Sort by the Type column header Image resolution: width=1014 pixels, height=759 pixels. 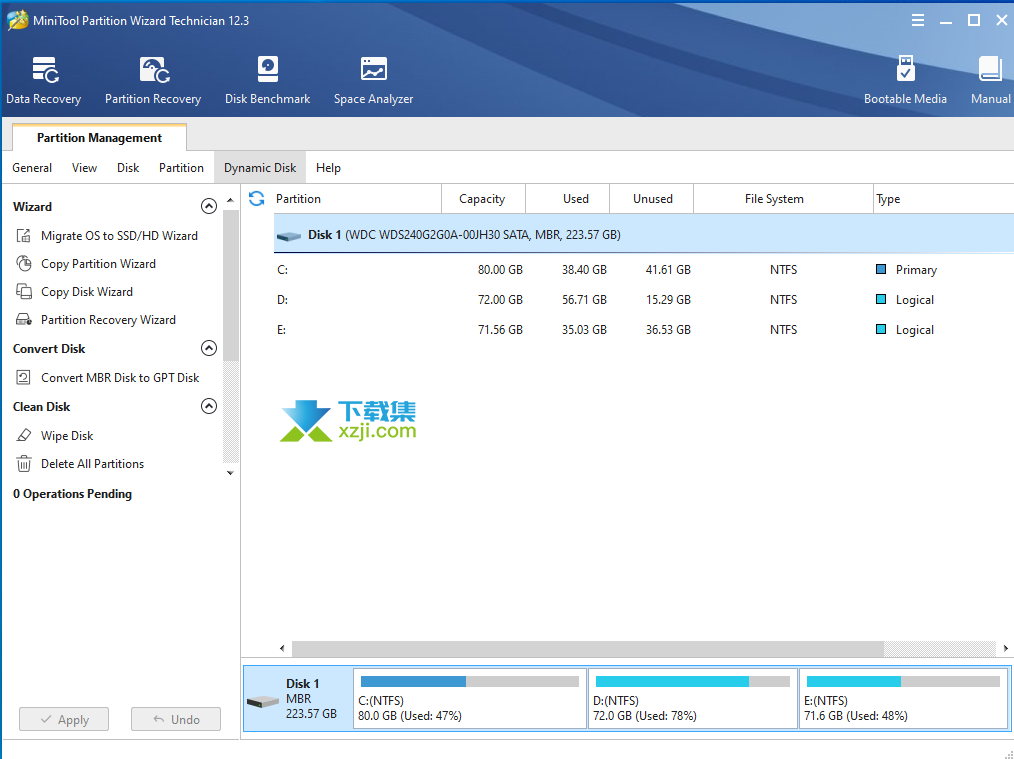[944, 198]
